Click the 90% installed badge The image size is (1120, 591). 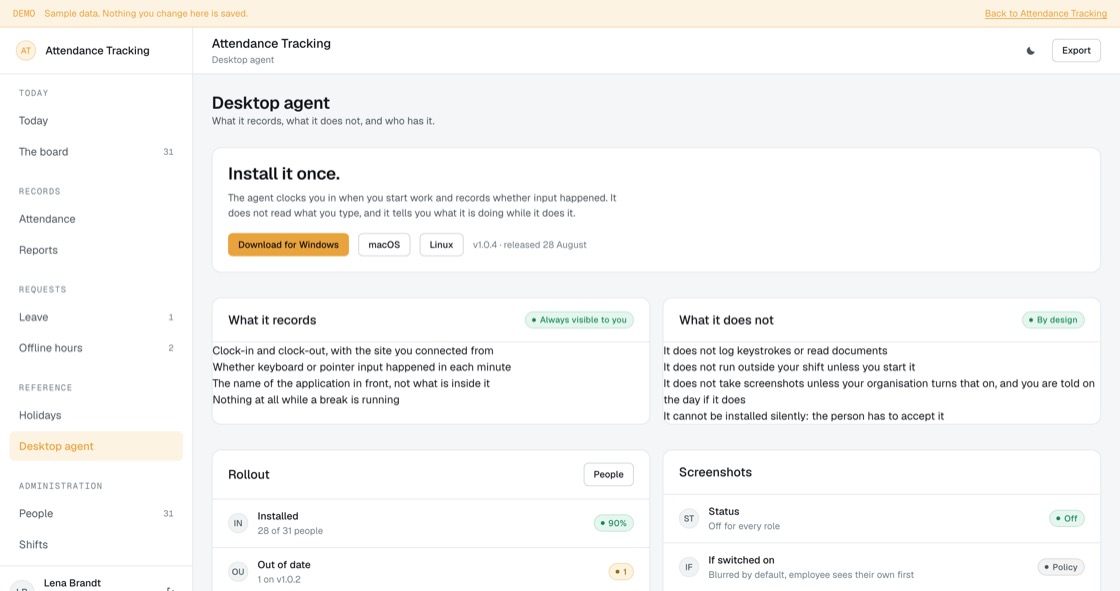point(614,523)
